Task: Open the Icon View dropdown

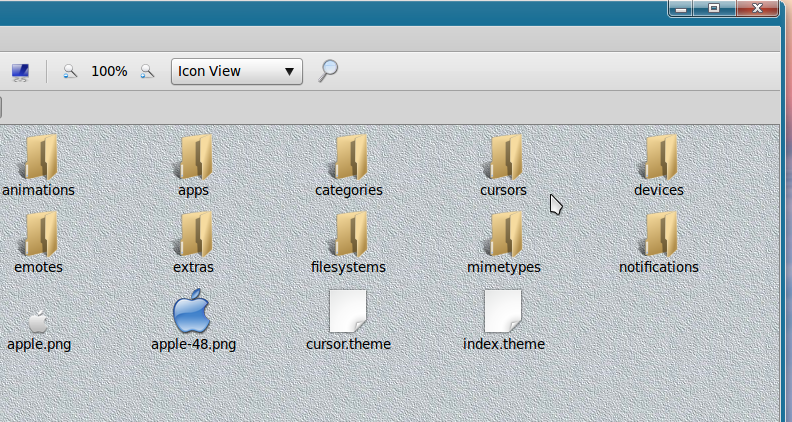Action: [x=237, y=71]
